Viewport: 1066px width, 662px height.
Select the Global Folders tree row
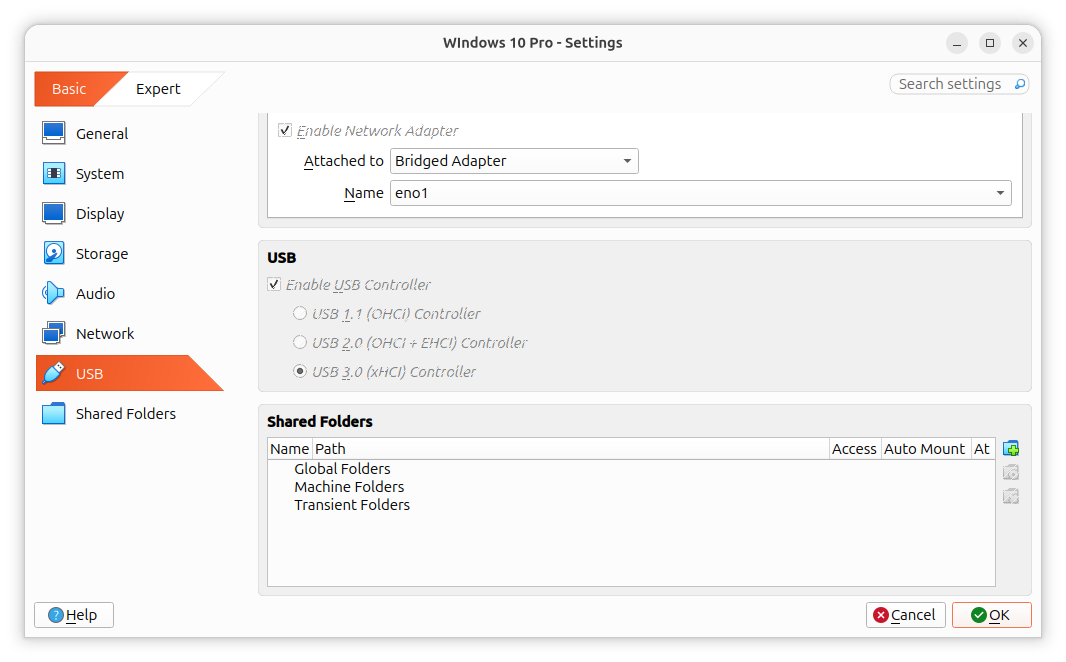[x=631, y=469]
